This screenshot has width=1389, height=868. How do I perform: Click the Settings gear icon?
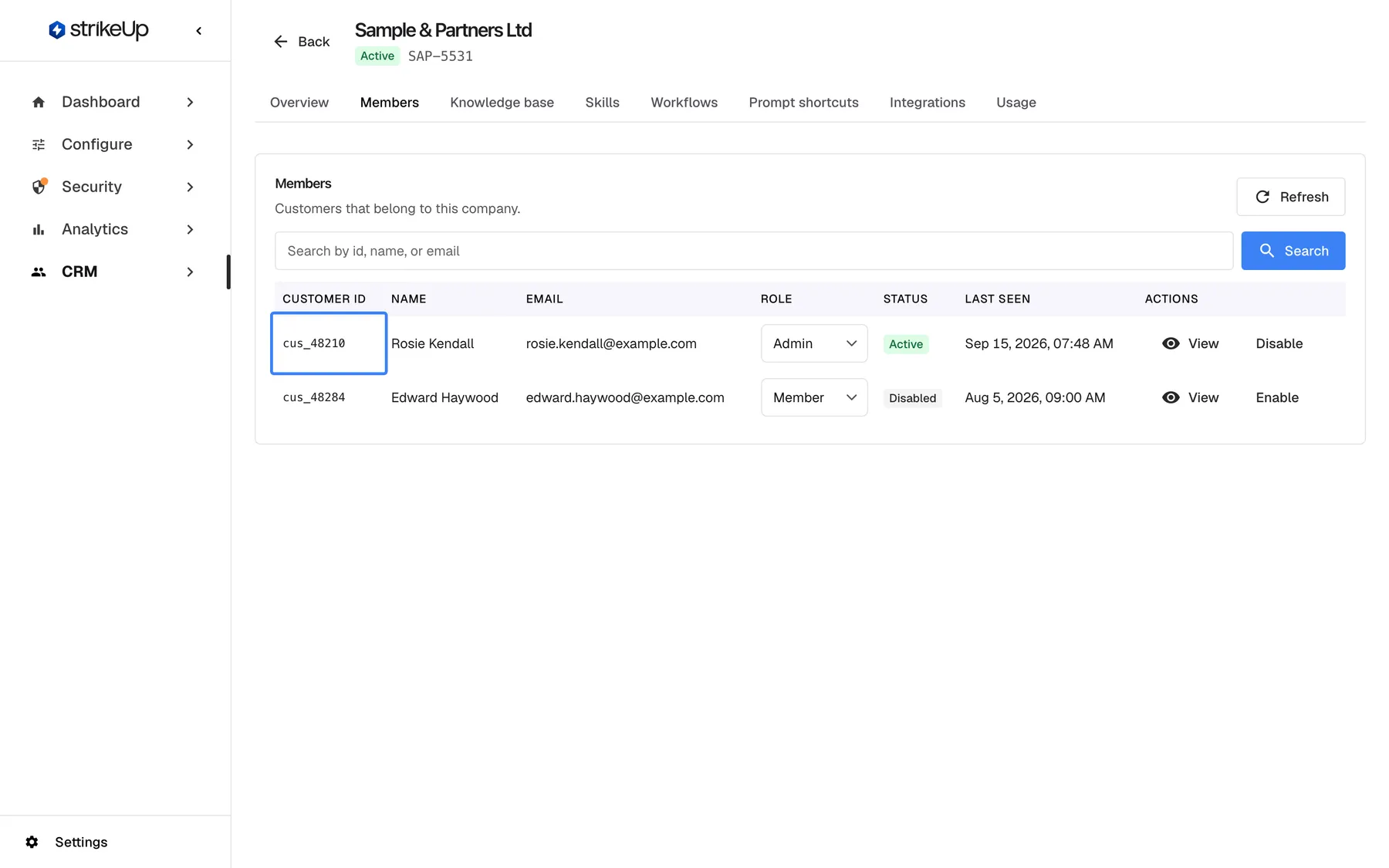click(32, 842)
